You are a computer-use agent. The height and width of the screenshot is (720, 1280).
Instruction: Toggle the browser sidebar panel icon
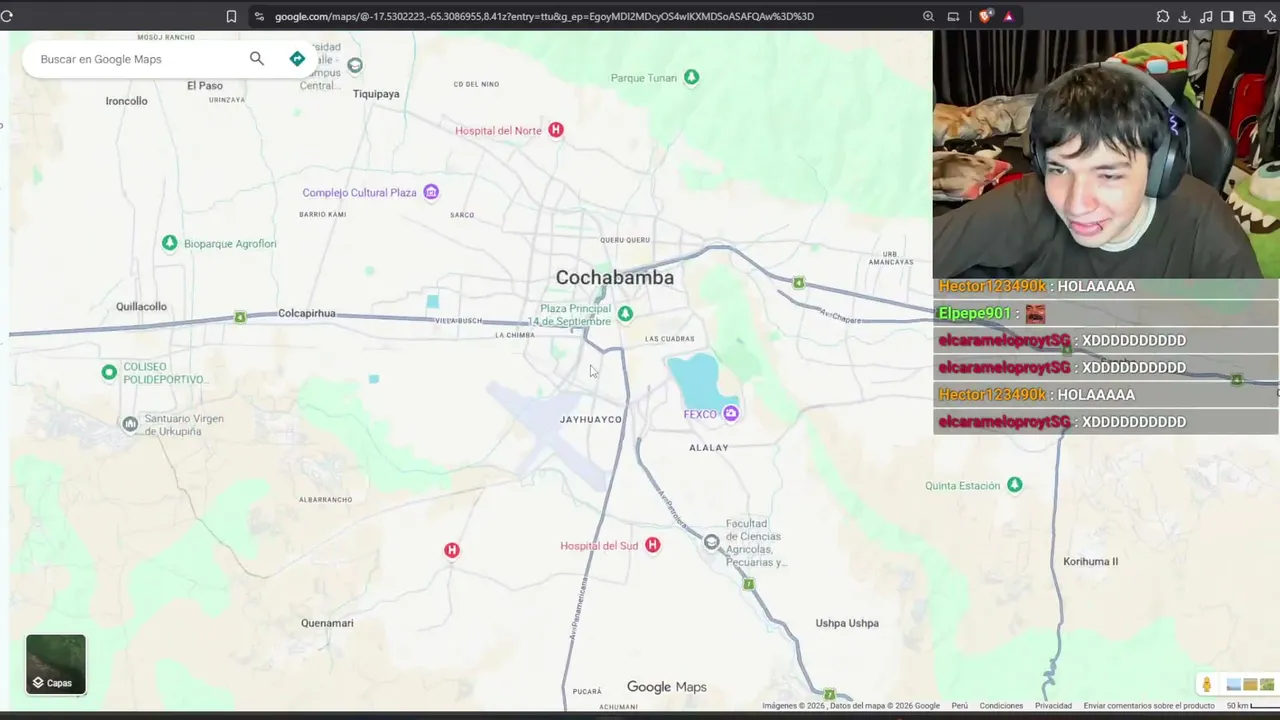point(1227,16)
